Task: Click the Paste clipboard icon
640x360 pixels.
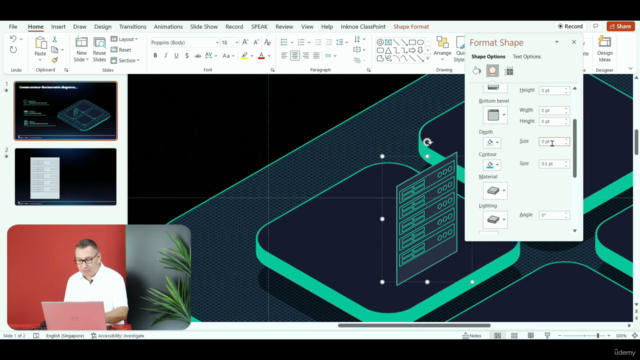Action: [x=40, y=43]
